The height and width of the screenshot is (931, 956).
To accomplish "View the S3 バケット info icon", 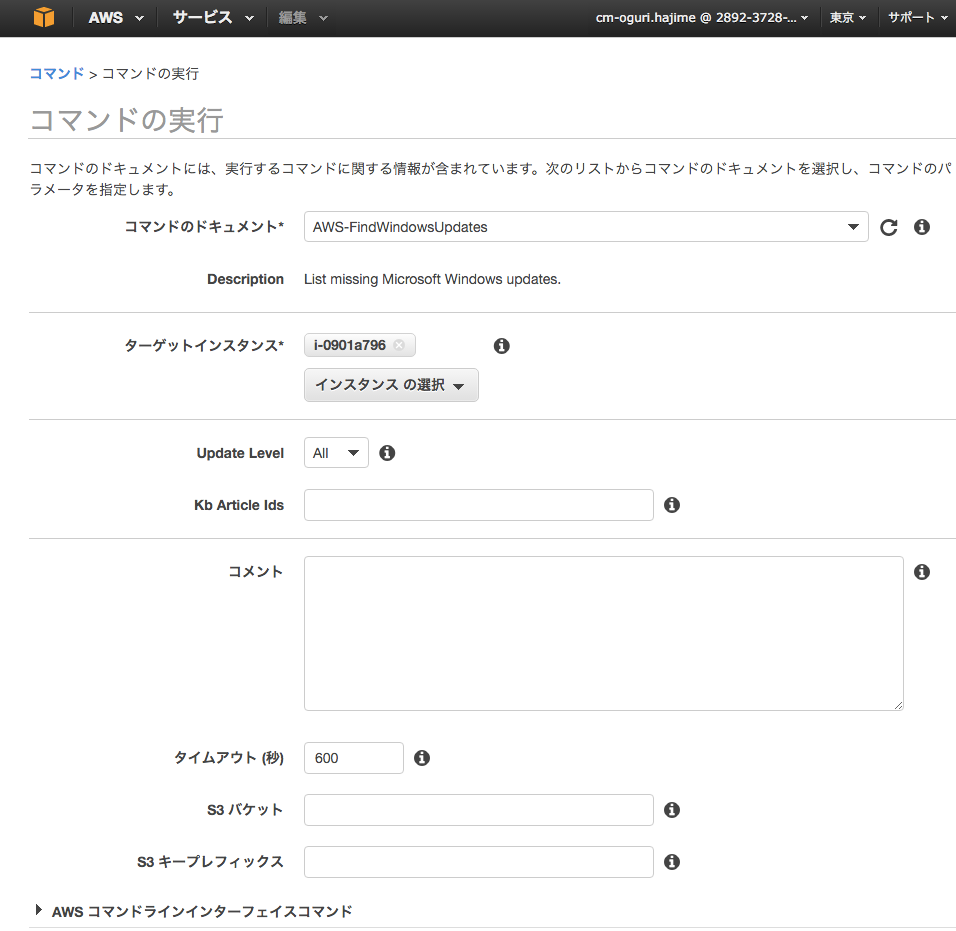I will [671, 810].
